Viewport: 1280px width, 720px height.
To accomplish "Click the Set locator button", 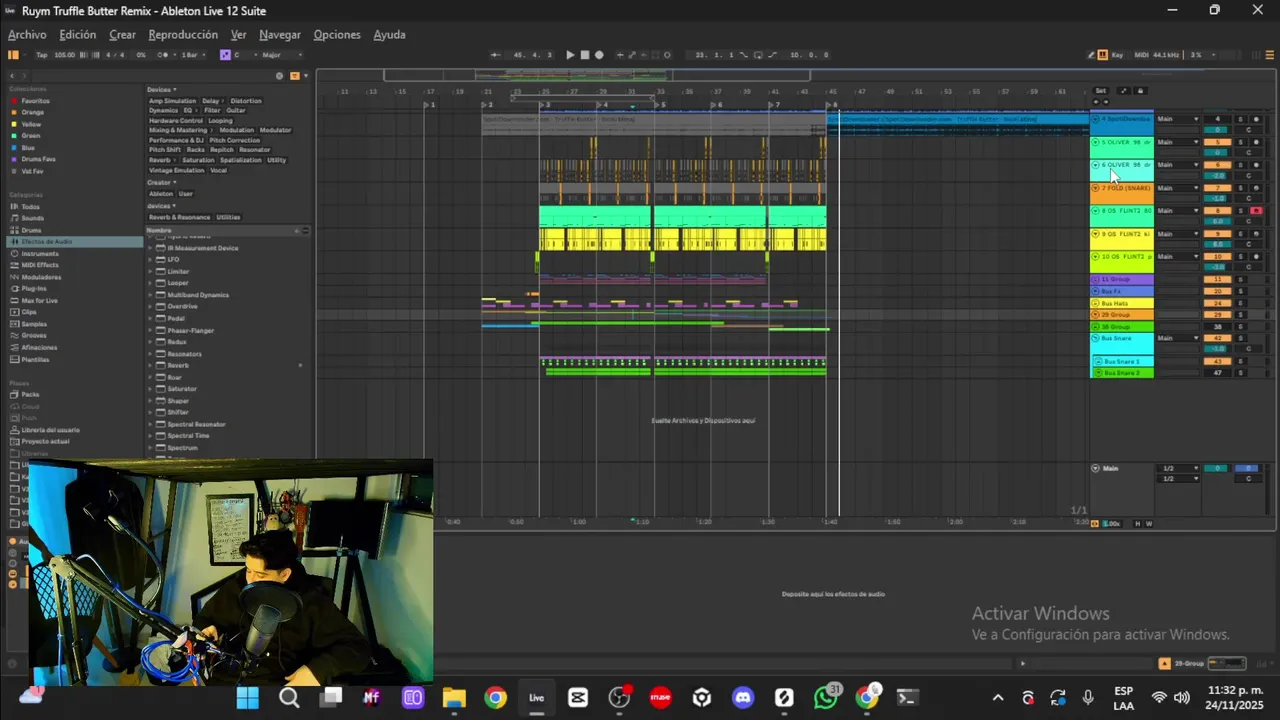I will [x=1101, y=90].
